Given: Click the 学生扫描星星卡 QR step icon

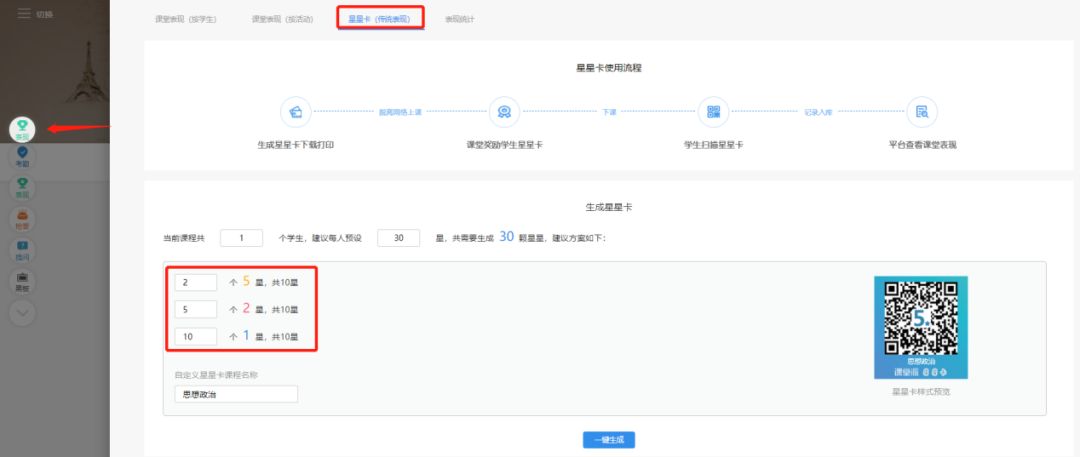Looking at the screenshot, I should (713, 112).
